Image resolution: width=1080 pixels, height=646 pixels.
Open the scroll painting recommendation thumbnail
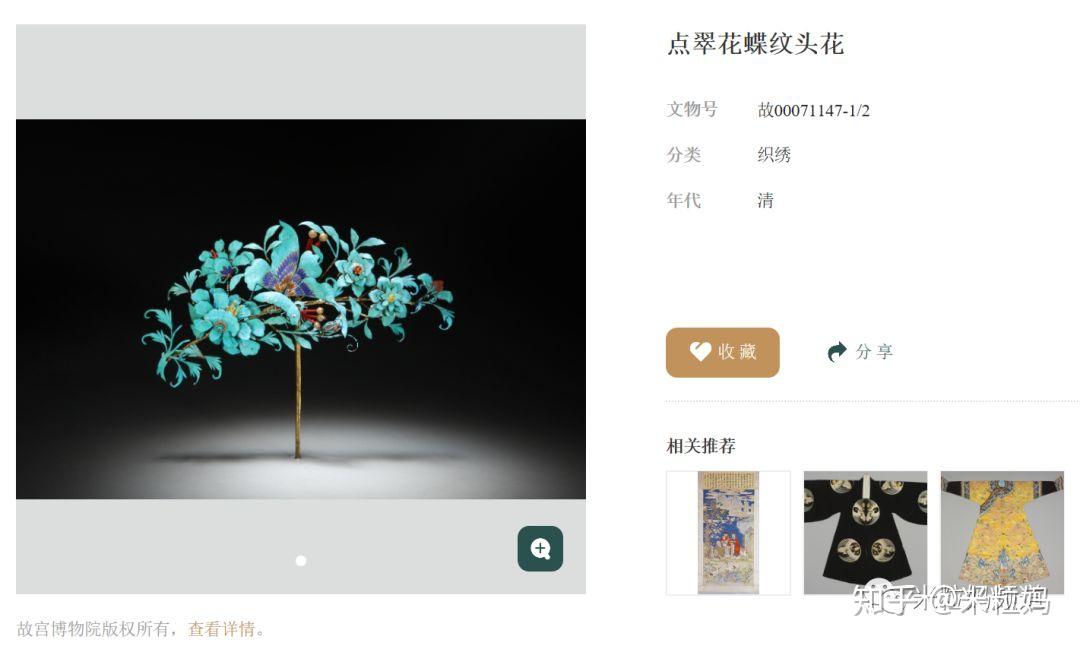click(x=728, y=532)
